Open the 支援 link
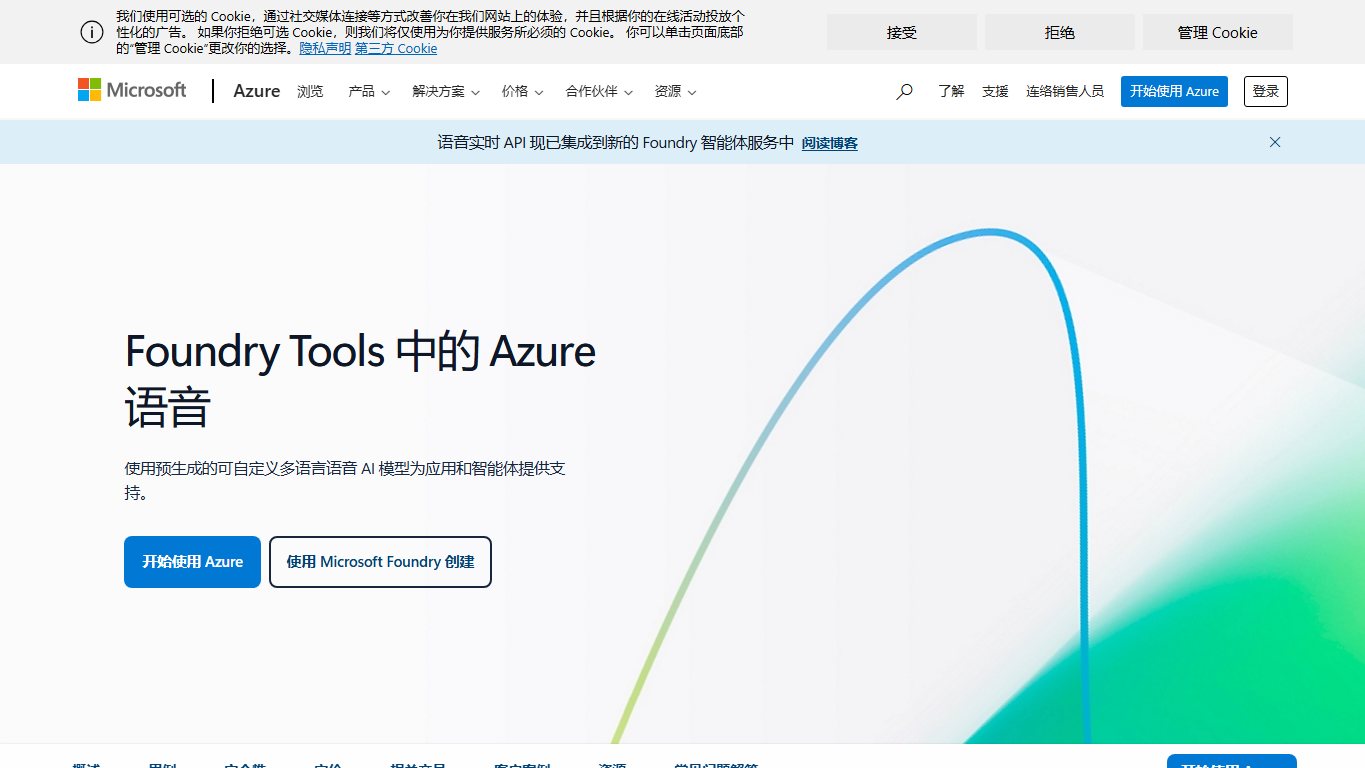The width and height of the screenshot is (1365, 768). [995, 91]
